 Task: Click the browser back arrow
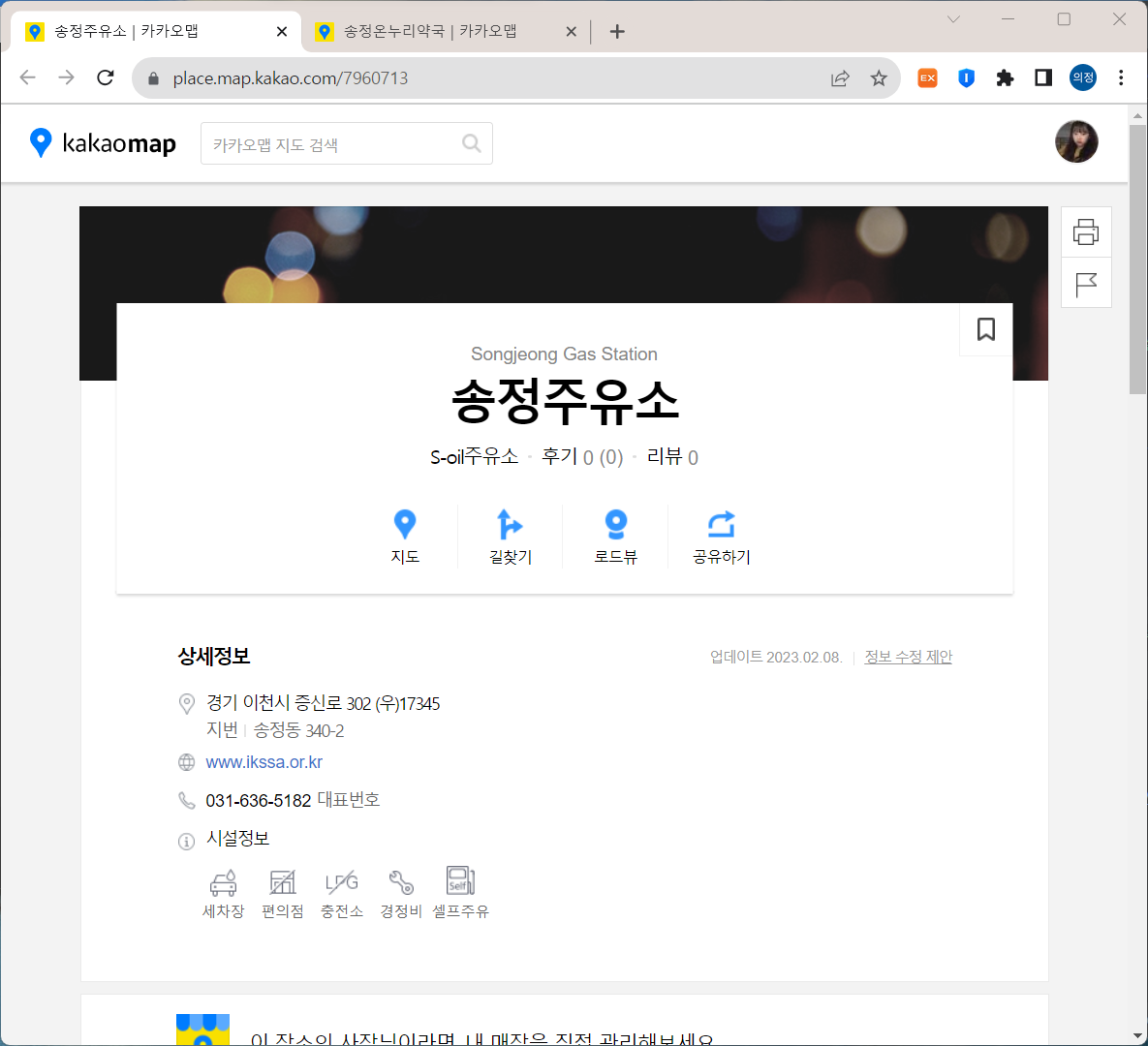point(28,77)
